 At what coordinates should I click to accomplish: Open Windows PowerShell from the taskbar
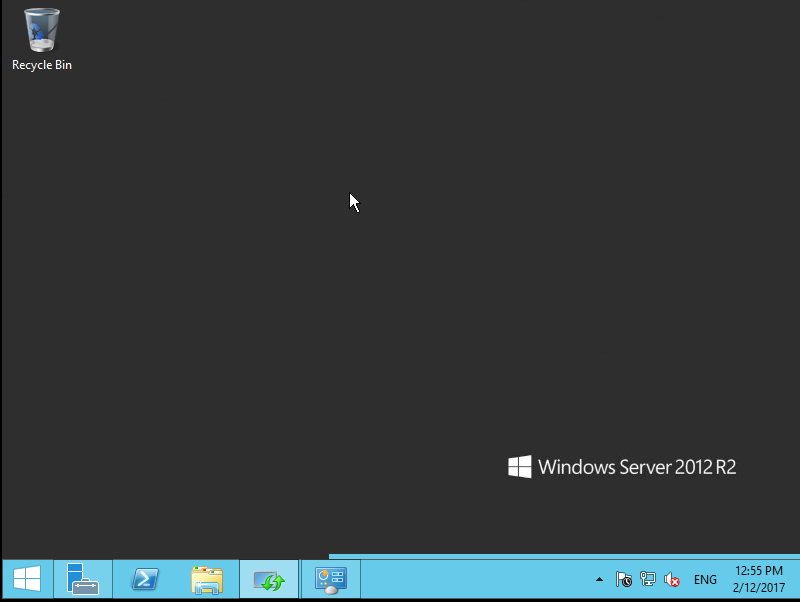pos(146,579)
